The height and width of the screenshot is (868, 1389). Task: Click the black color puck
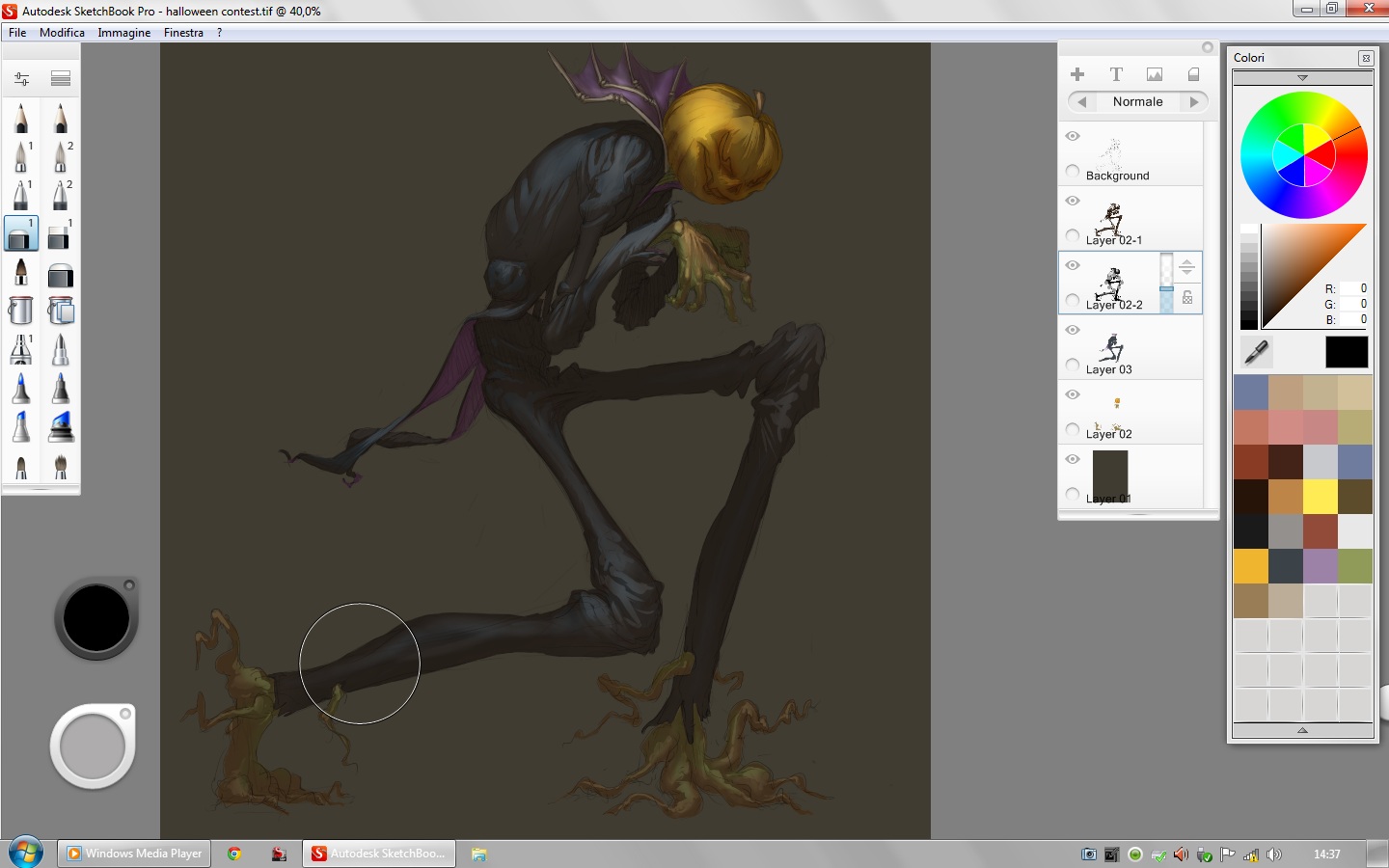pyautogui.click(x=96, y=618)
